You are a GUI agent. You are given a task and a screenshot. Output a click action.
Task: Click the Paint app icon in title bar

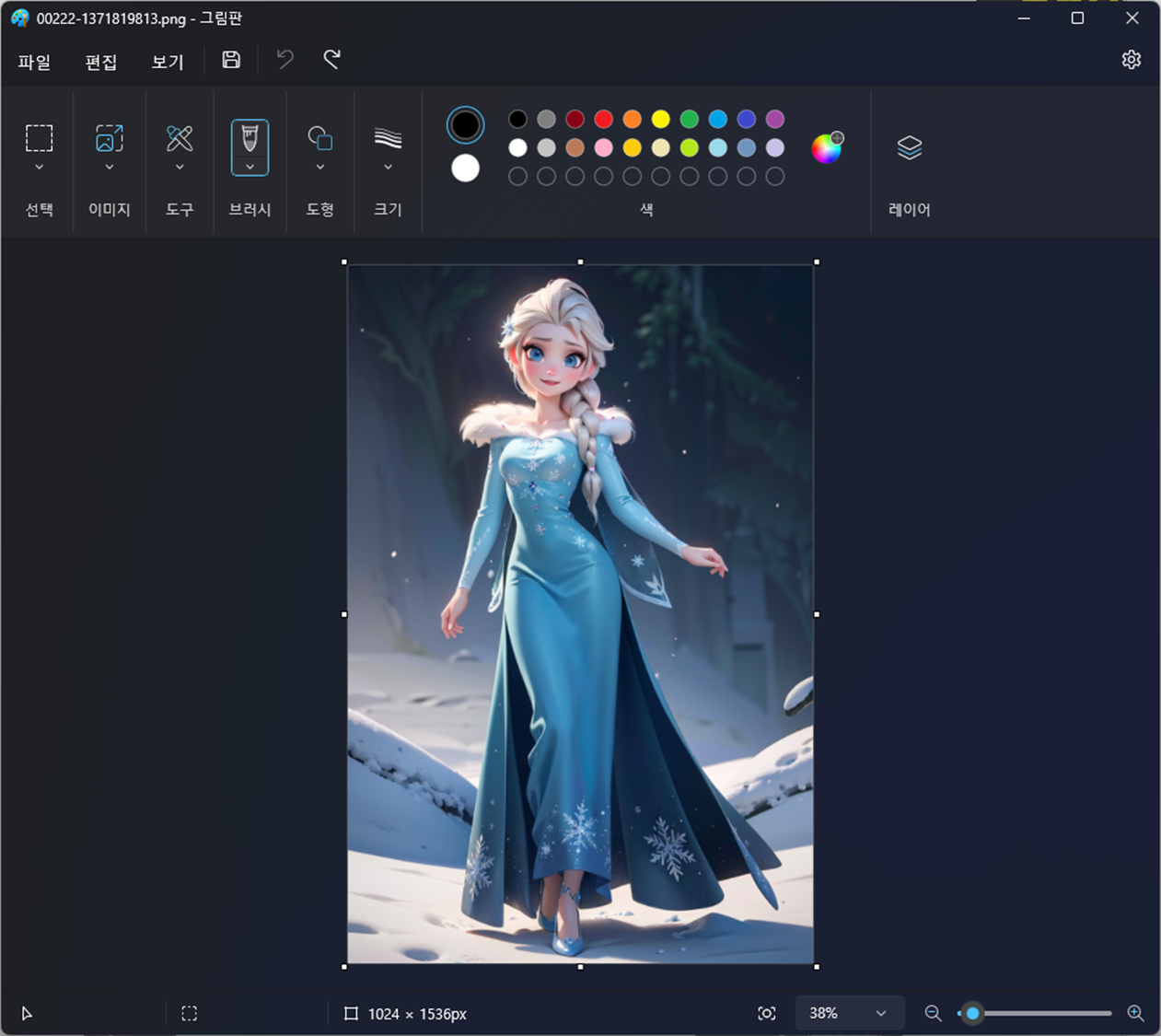point(19,18)
